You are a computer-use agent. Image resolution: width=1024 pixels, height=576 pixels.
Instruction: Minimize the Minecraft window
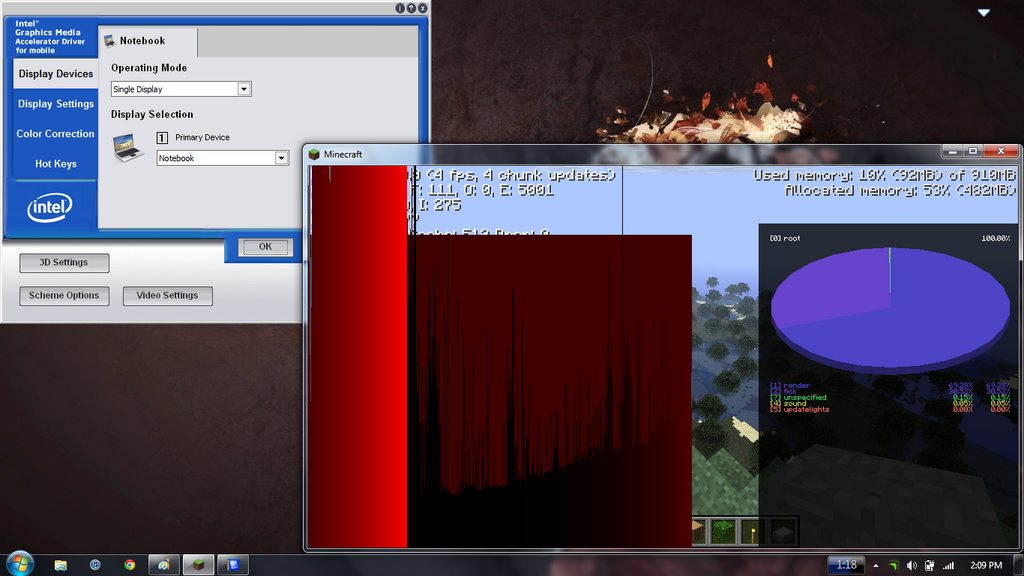click(x=952, y=152)
